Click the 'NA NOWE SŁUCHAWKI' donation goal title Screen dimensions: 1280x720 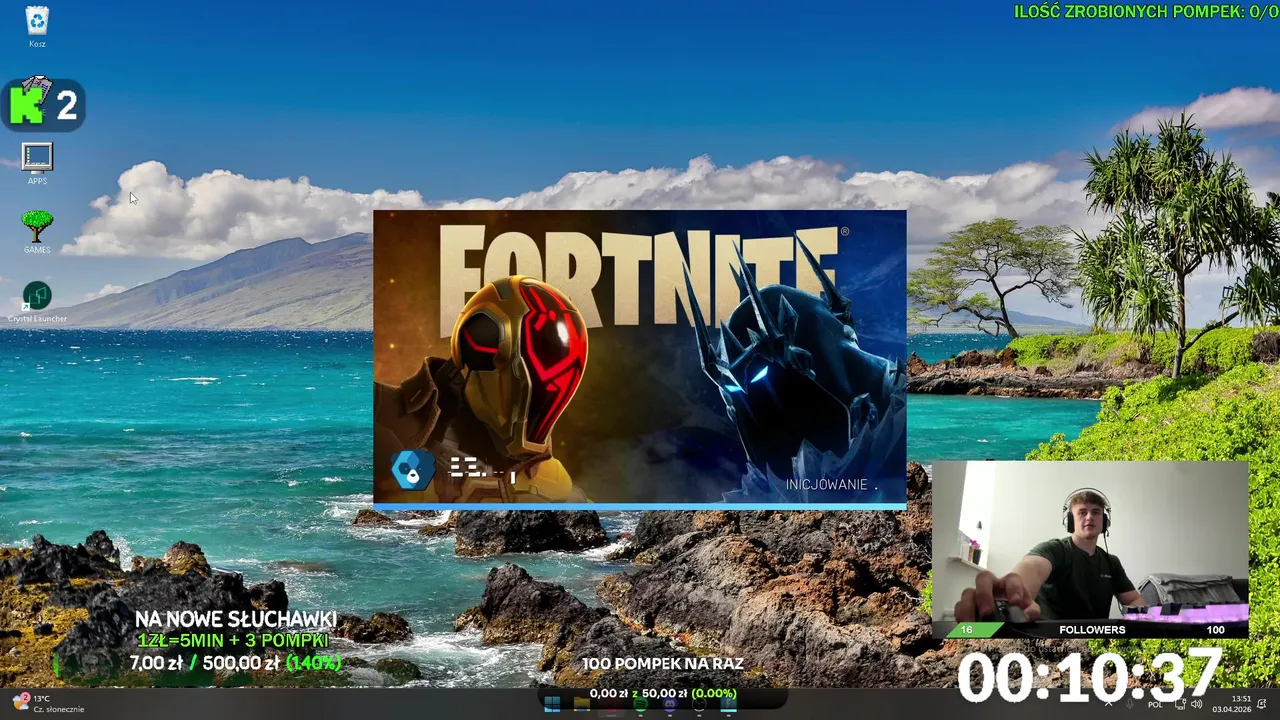tap(236, 620)
